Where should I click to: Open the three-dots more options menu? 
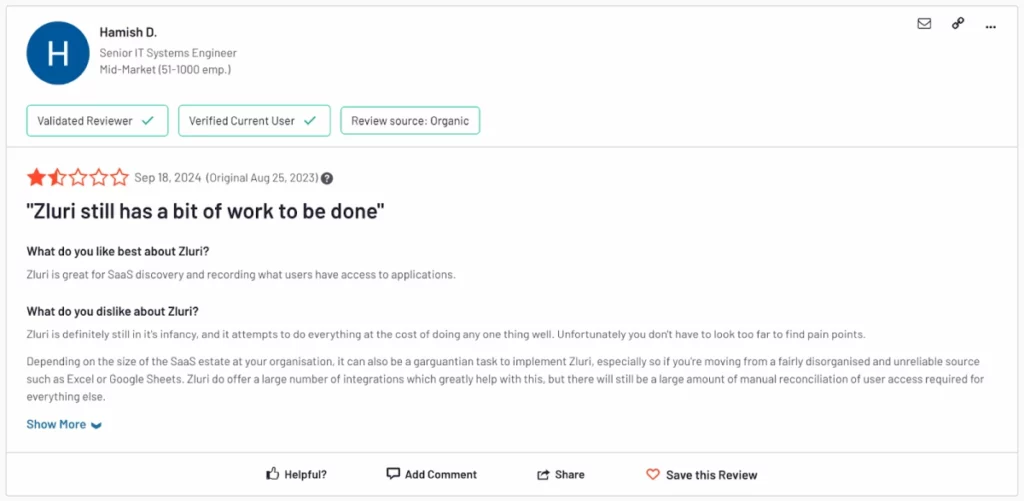(x=991, y=27)
